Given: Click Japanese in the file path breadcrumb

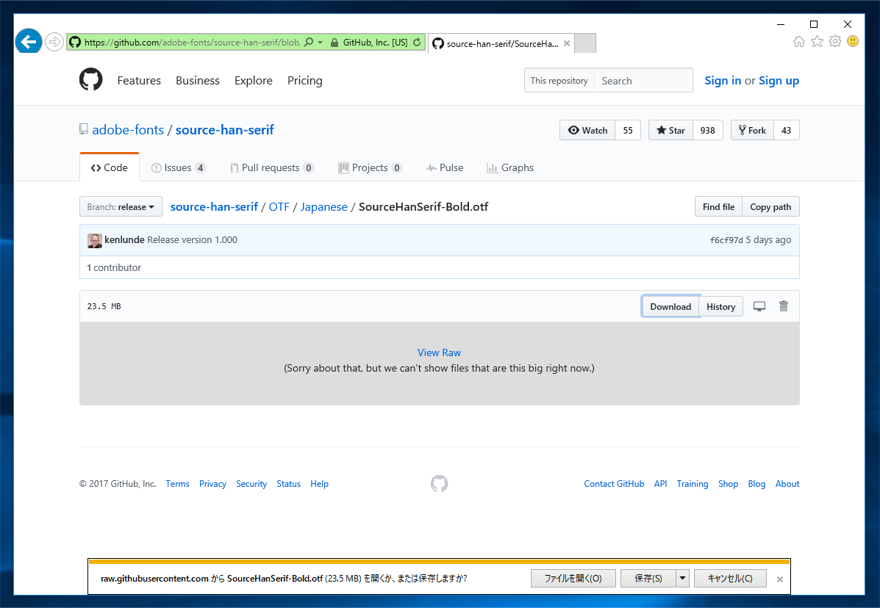Looking at the screenshot, I should point(324,207).
